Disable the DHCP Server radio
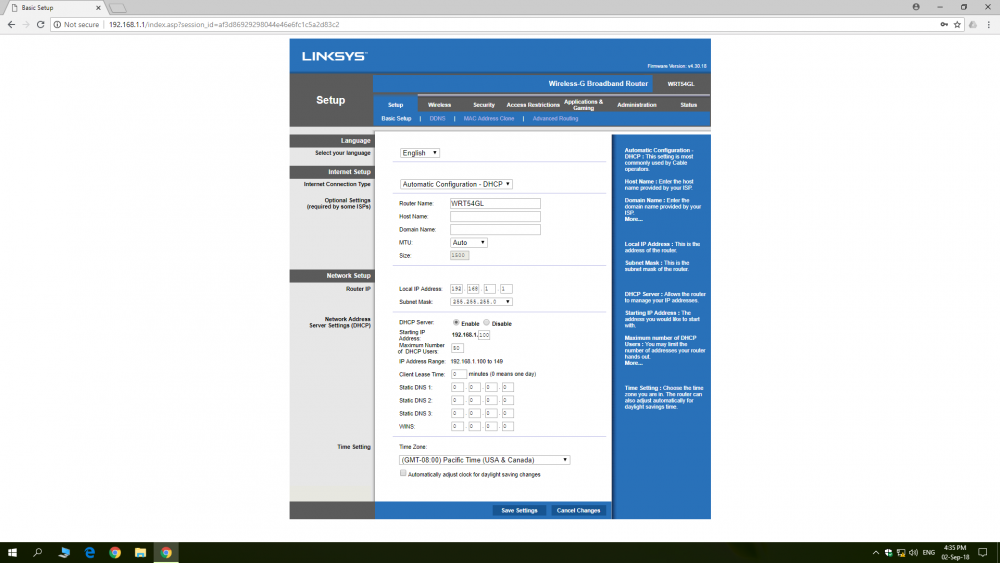Image resolution: width=1000 pixels, height=563 pixels. coord(487,323)
